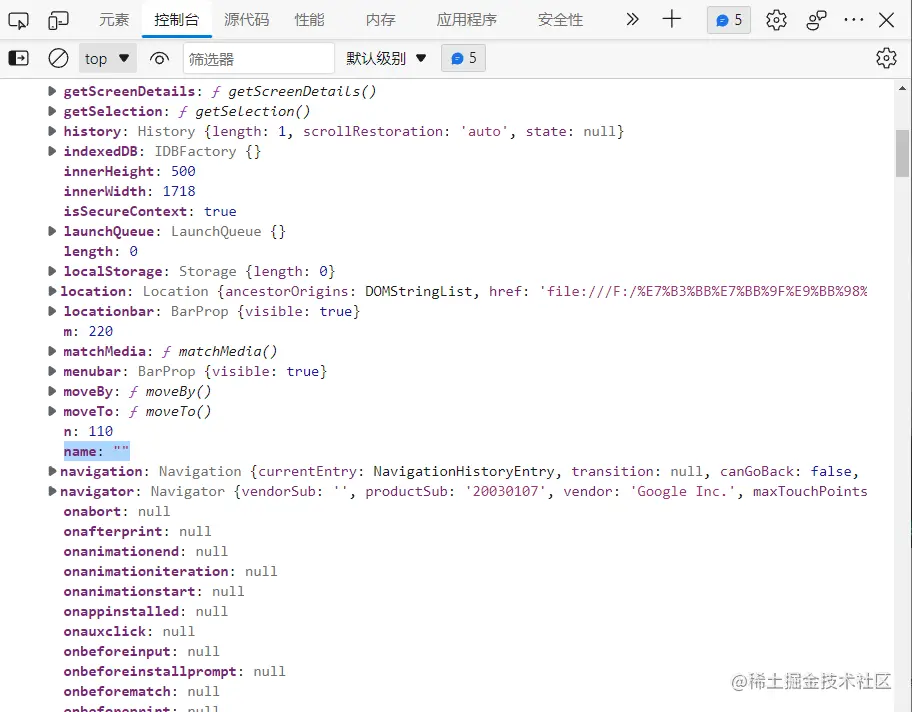Switch to the 内存 tab
Image resolution: width=912 pixels, height=712 pixels.
pyautogui.click(x=380, y=20)
